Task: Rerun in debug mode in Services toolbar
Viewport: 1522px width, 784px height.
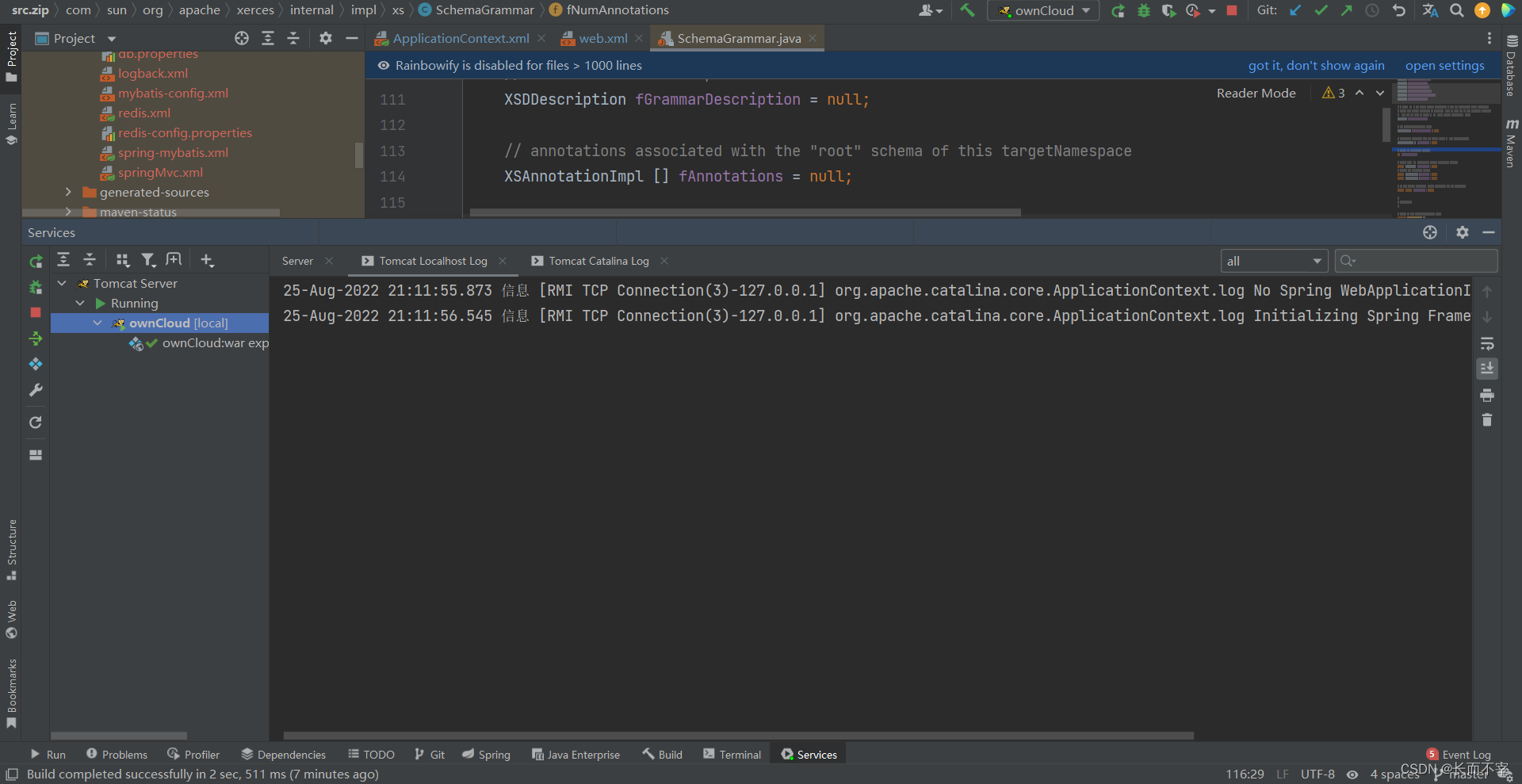Action: (36, 287)
